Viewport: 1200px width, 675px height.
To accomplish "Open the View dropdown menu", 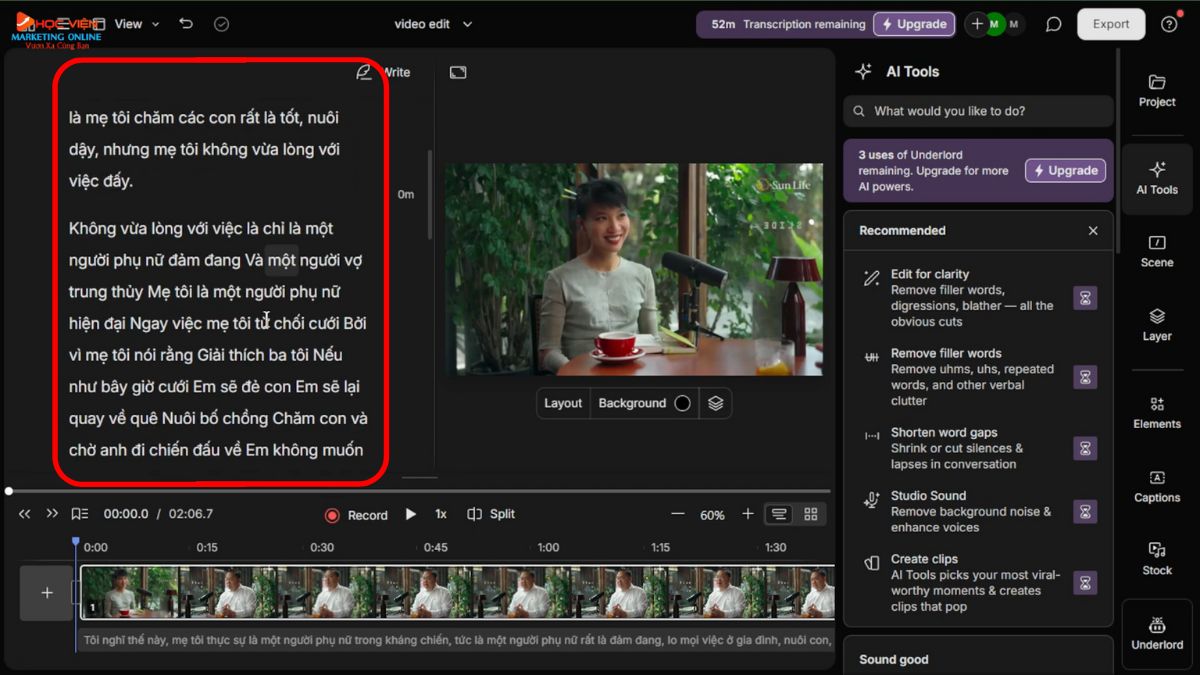I will tap(137, 24).
